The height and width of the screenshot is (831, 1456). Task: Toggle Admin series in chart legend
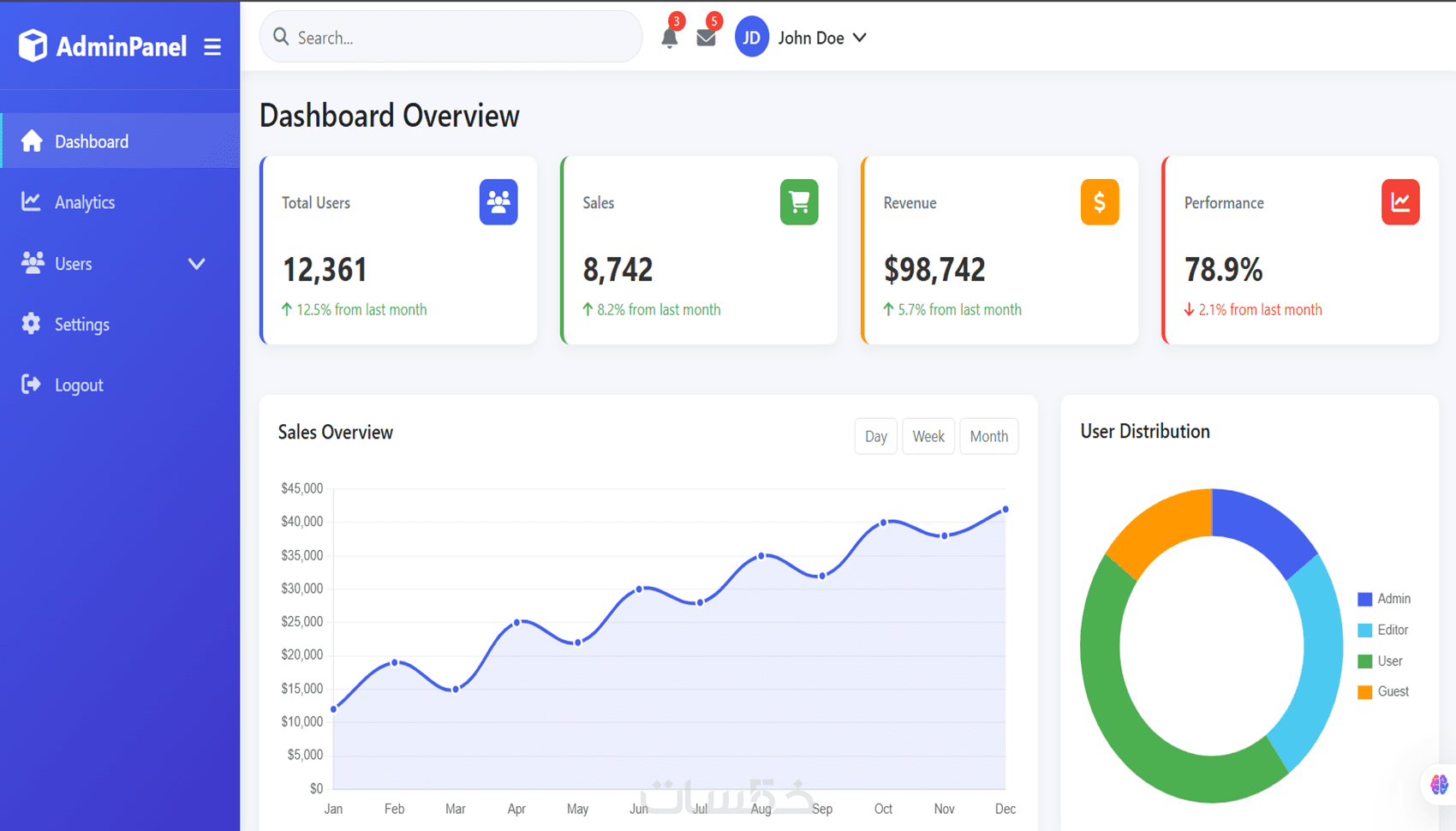click(x=1384, y=599)
